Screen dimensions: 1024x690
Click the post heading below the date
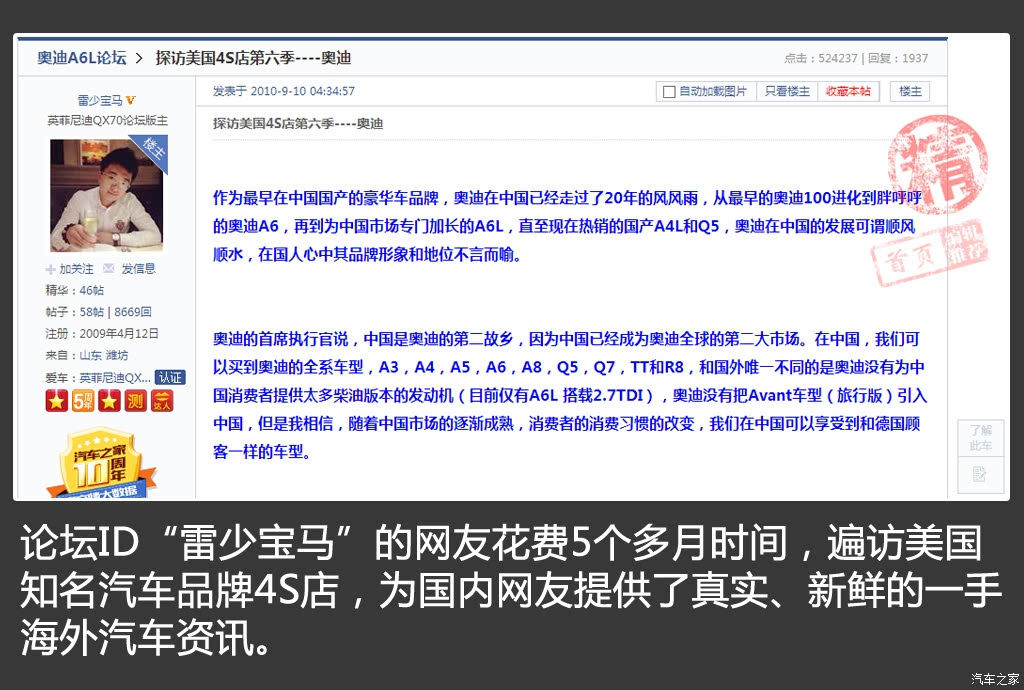(x=298, y=123)
